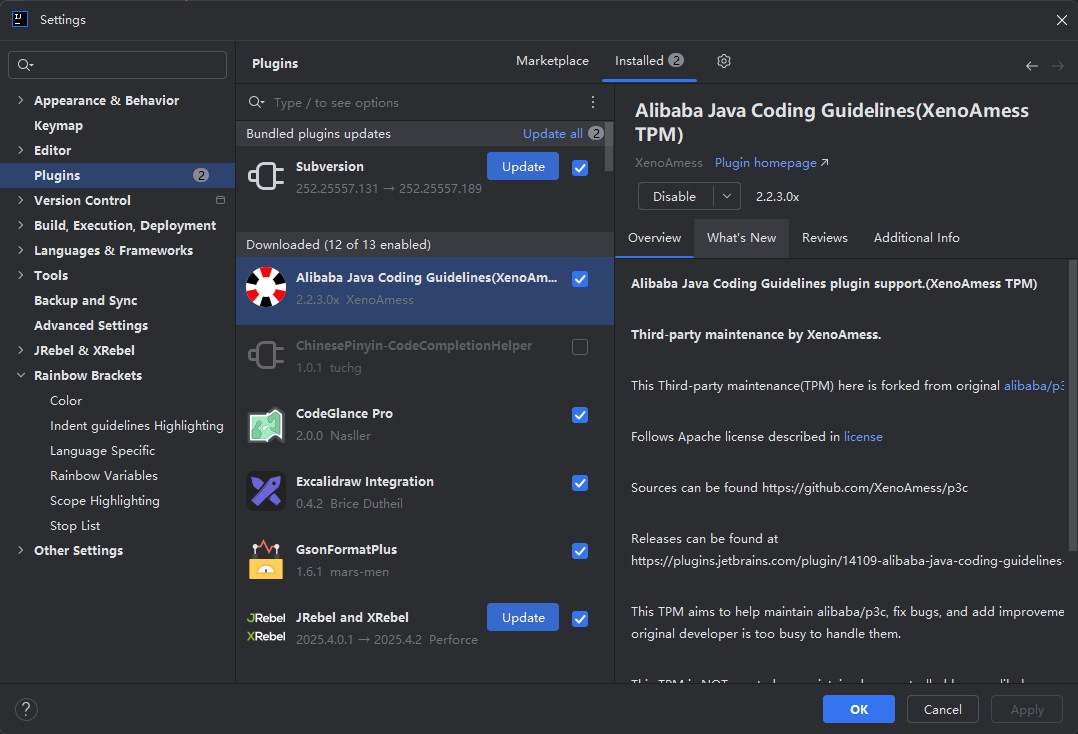Click the CodeGlance Pro plugin icon
This screenshot has width=1078, height=734.
pos(266,424)
